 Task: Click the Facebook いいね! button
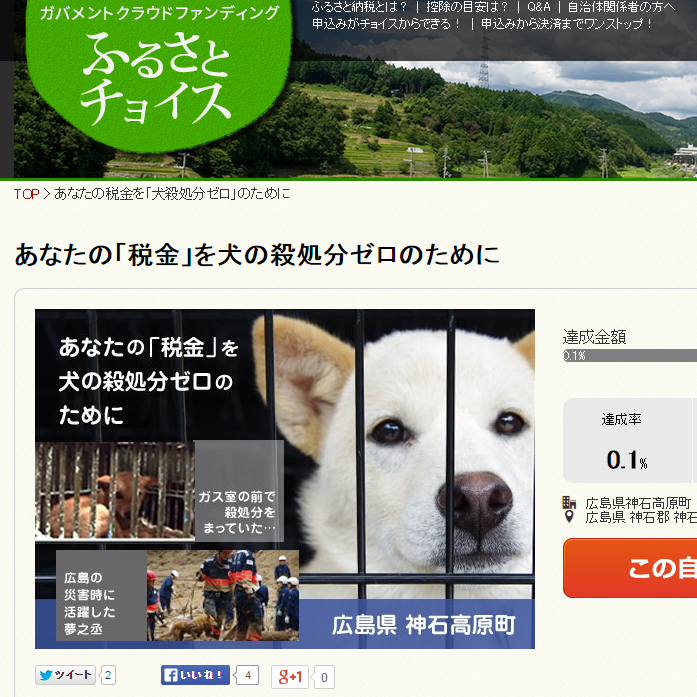(x=195, y=675)
